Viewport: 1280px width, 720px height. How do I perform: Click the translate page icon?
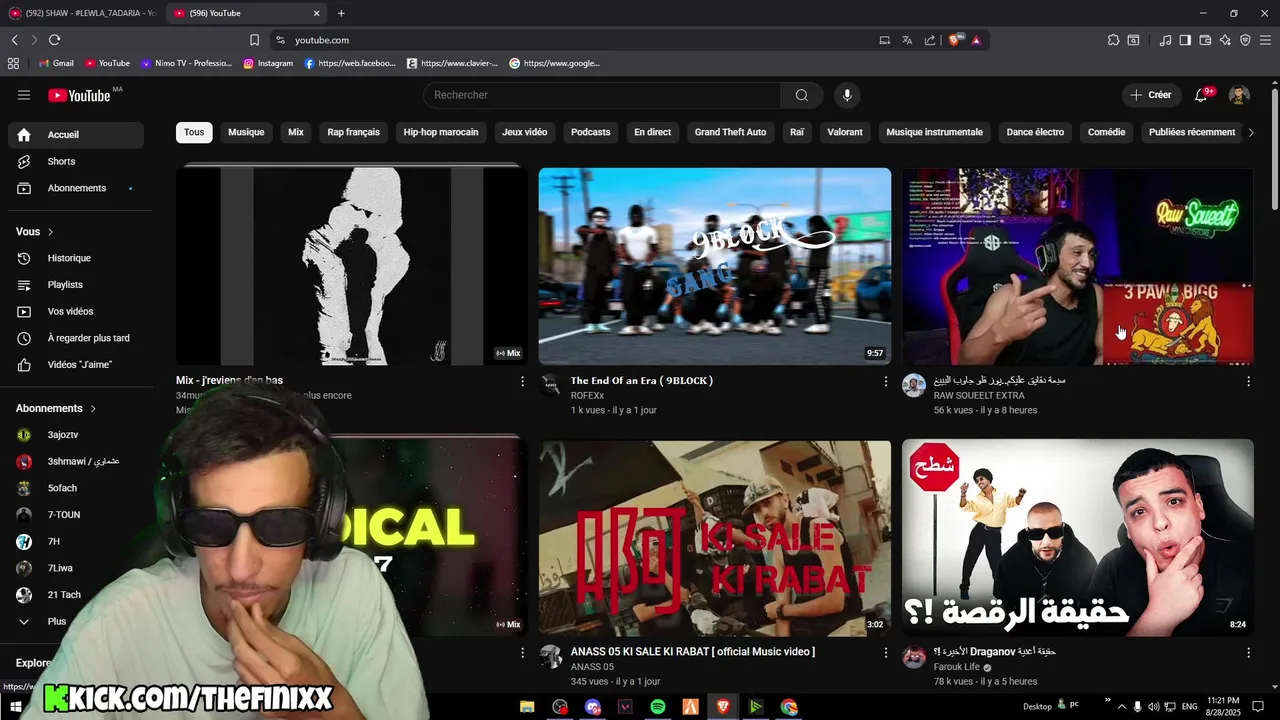coord(907,40)
